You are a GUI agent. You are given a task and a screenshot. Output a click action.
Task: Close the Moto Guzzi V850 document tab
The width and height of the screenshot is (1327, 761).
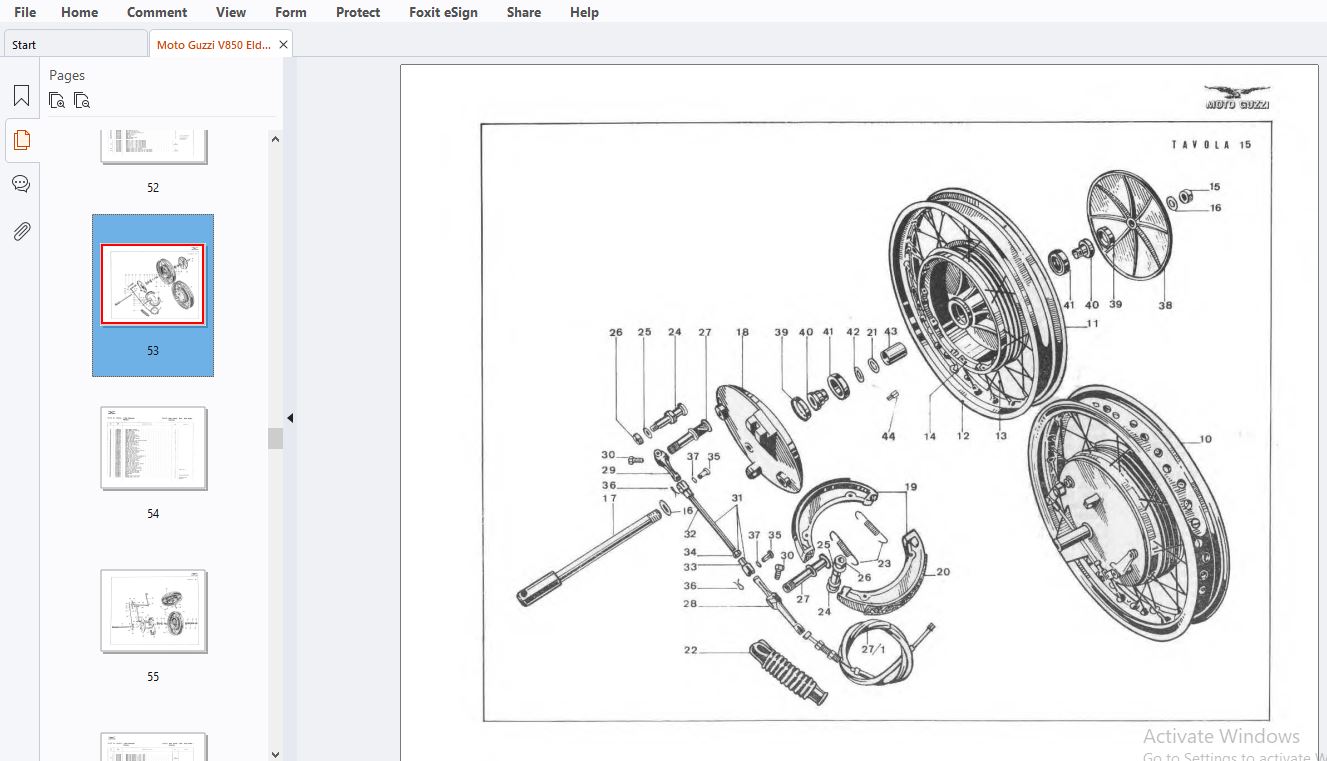click(x=284, y=45)
